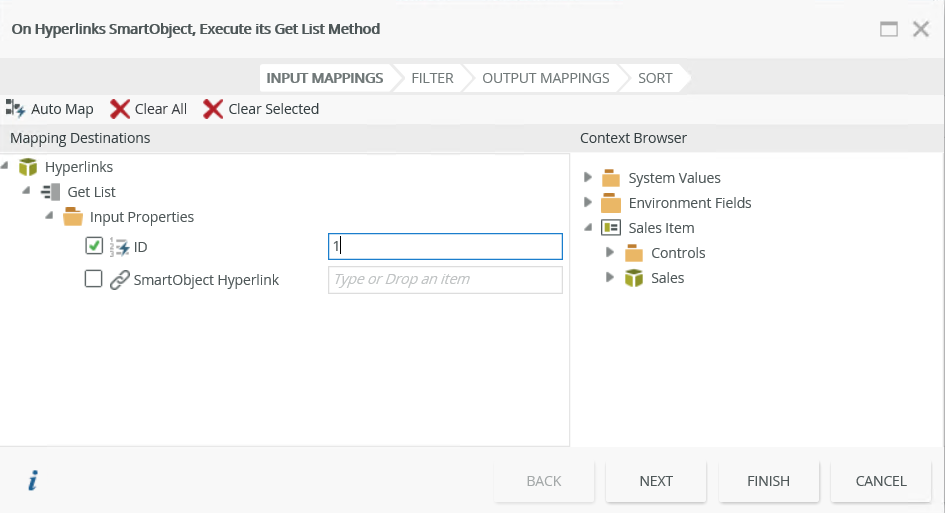Collapse the Sales Item tree node
The image size is (945, 513).
coord(588,228)
